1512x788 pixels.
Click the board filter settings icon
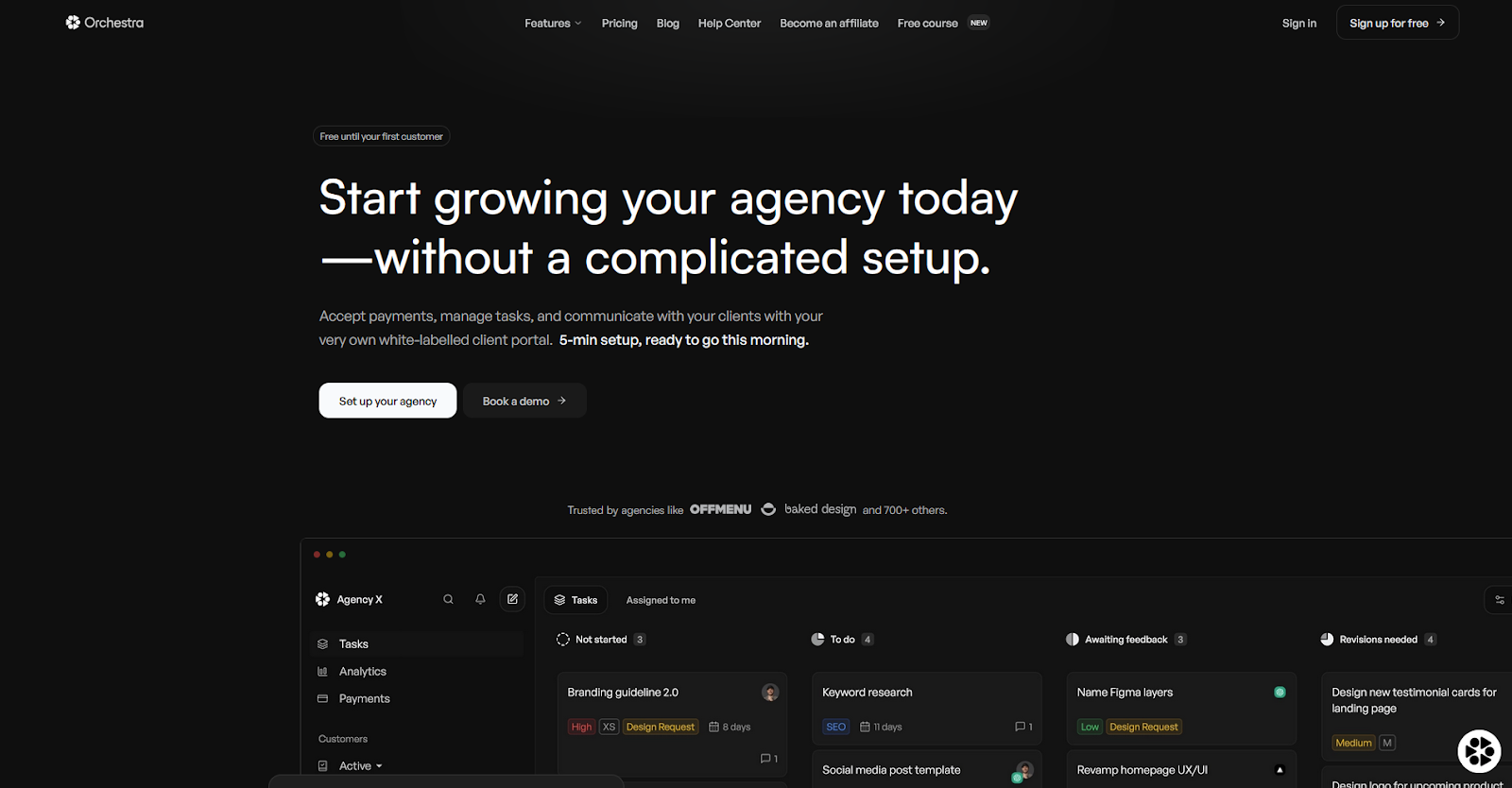point(1499,600)
